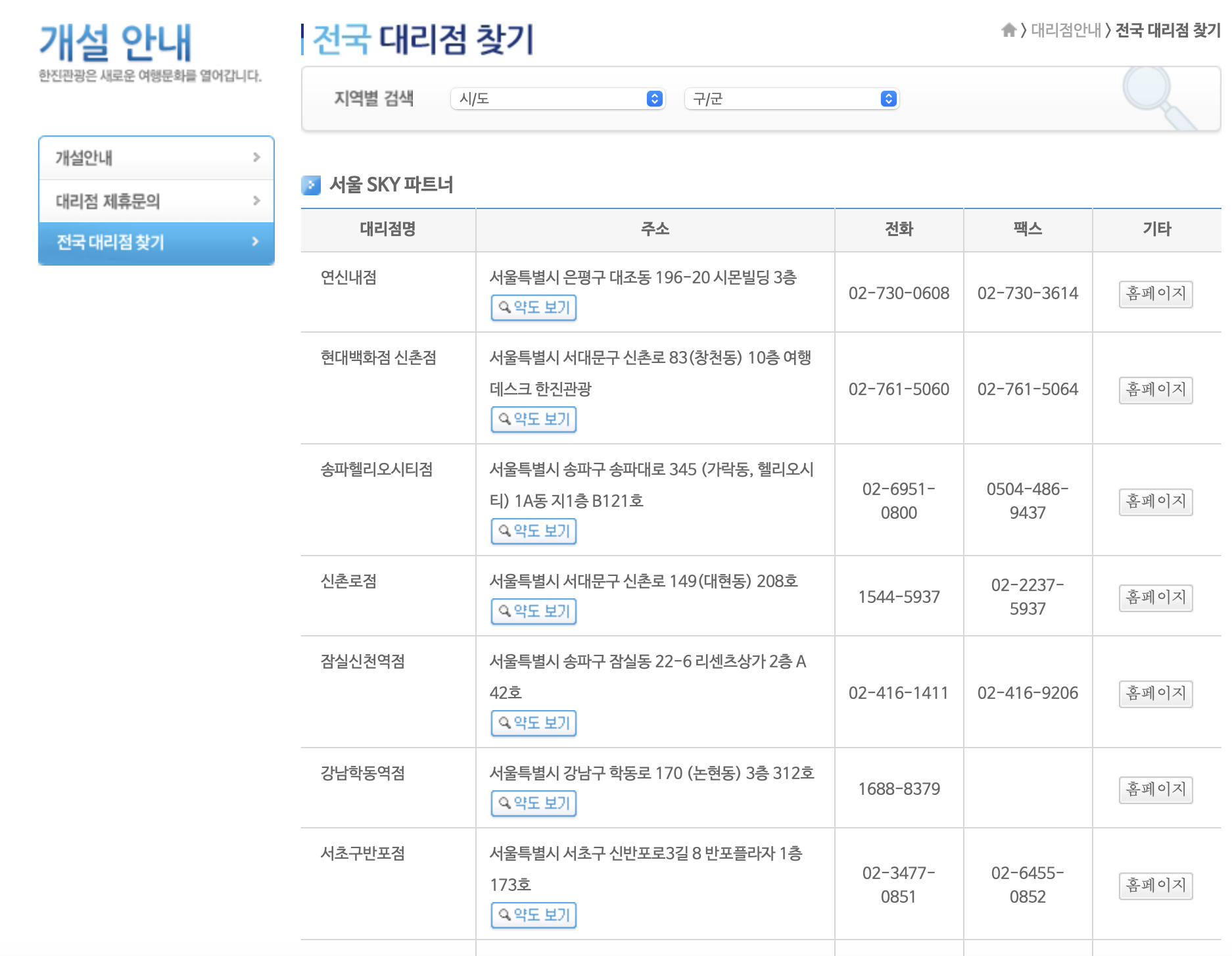View map for 강남학동역점
Viewport: 1232px width, 956px height.
coord(534,803)
